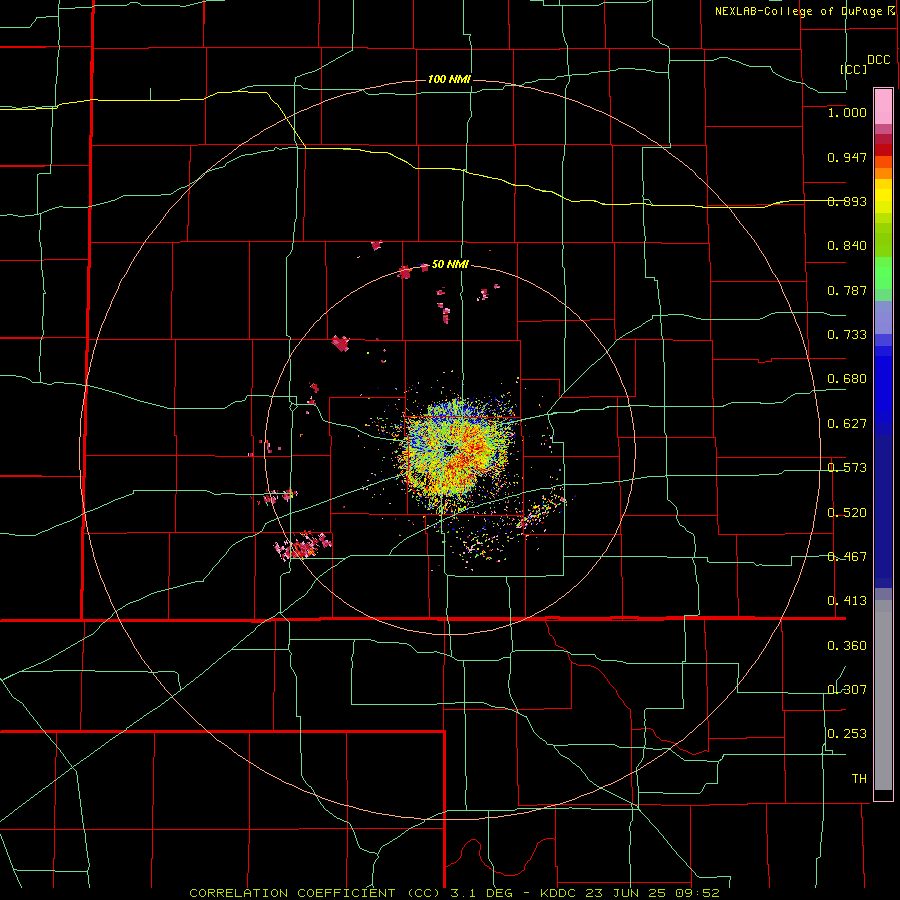The height and width of the screenshot is (900, 900).
Task: Click the '100 NMI' range ring label
Action: 449,79
